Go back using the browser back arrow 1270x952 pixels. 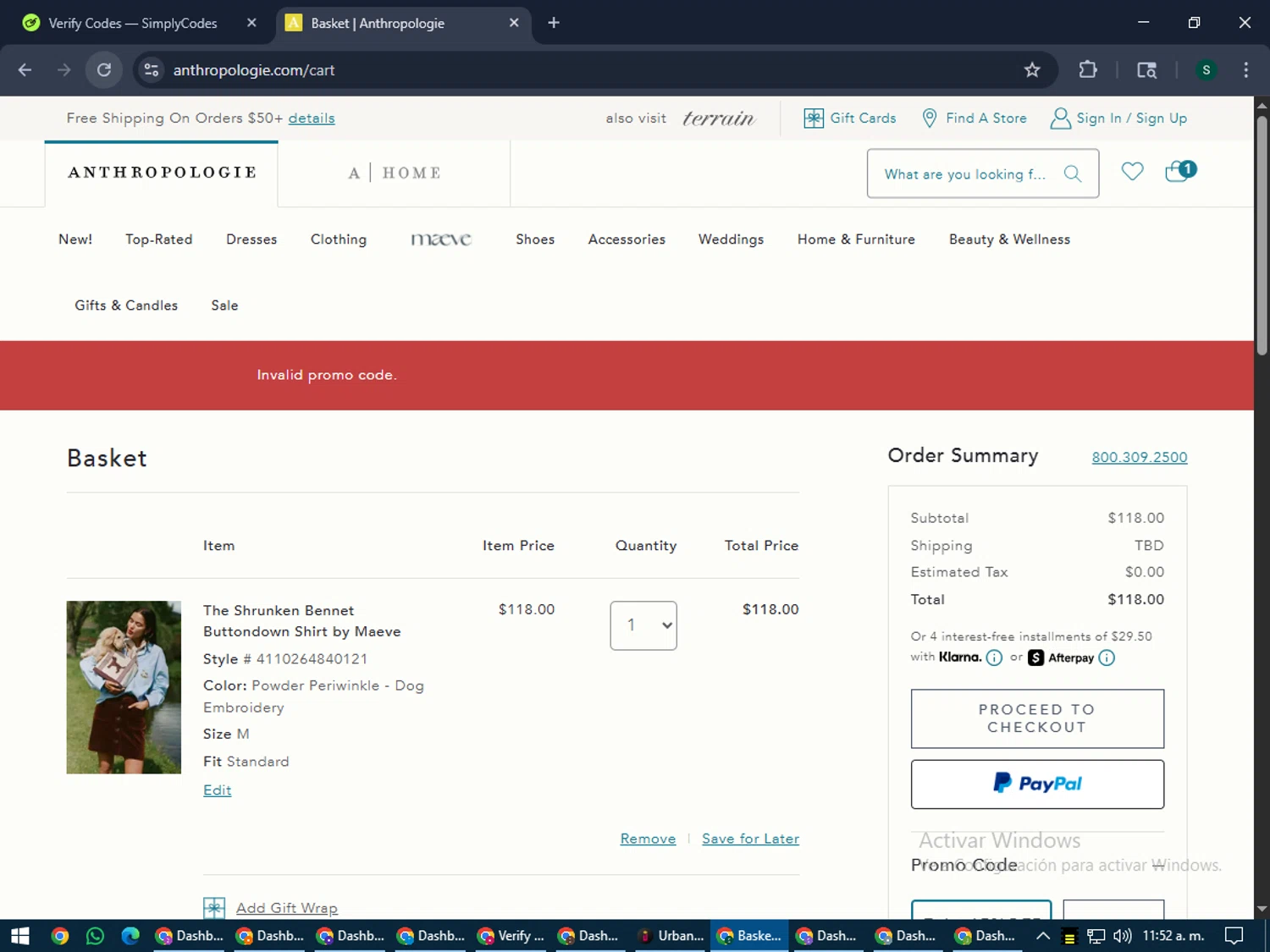click(25, 70)
